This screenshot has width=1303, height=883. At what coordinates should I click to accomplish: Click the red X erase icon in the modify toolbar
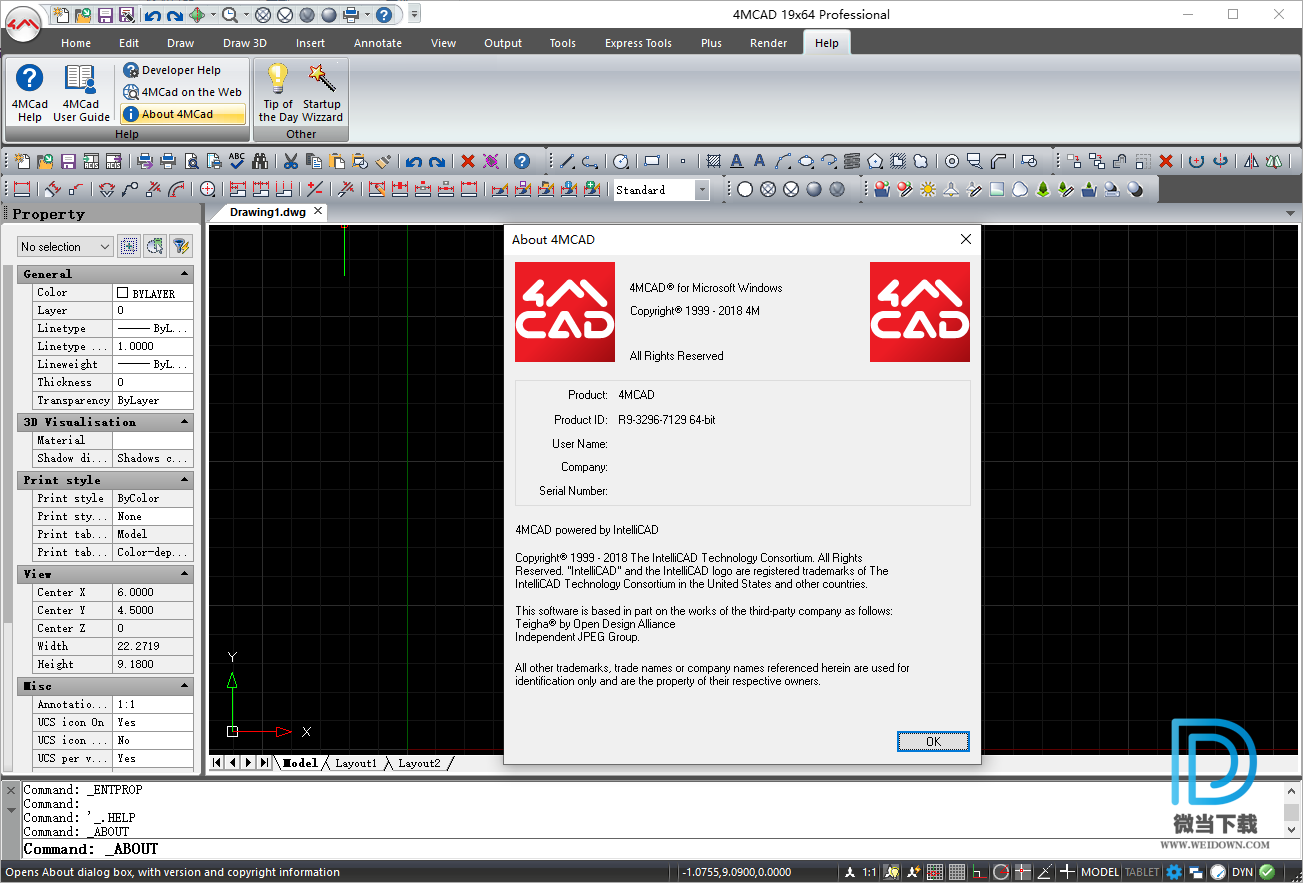click(x=1166, y=161)
